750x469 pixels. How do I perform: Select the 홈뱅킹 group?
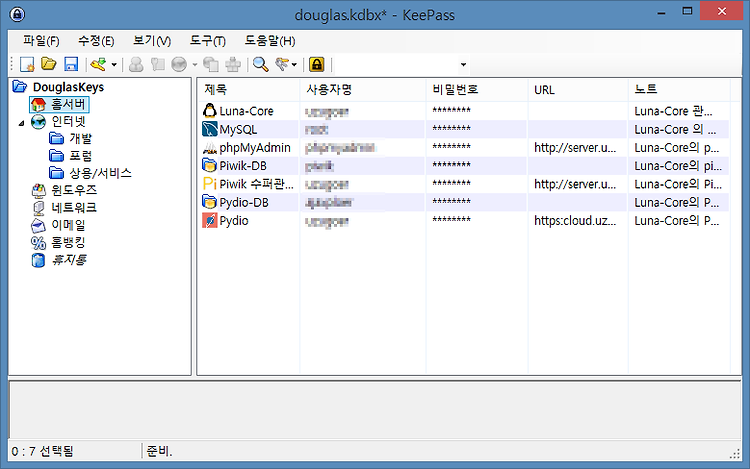68,242
